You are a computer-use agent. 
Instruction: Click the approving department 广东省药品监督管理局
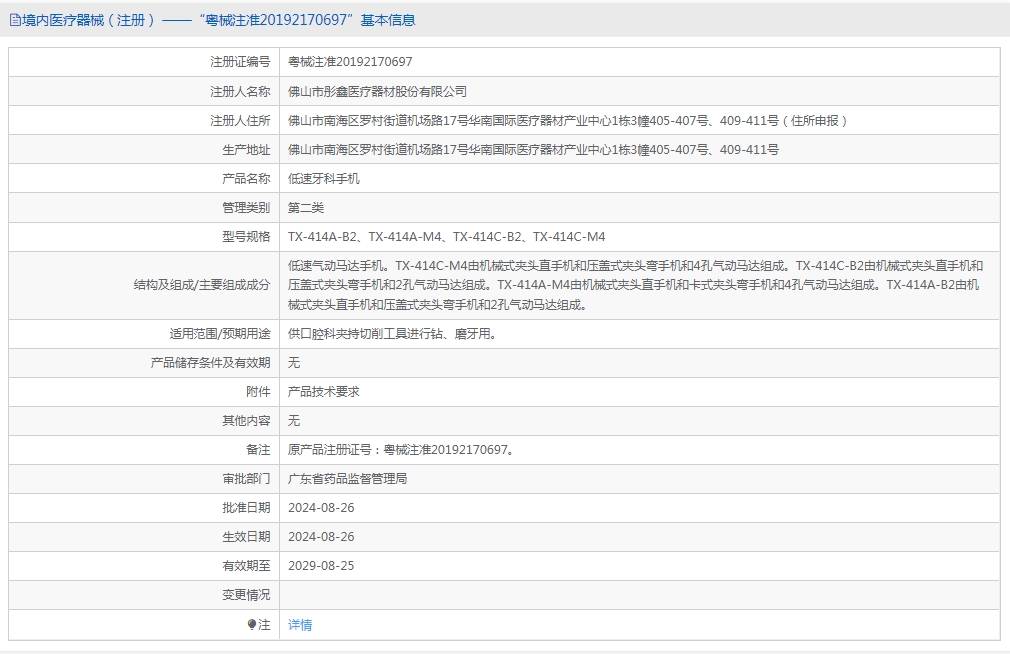click(347, 479)
